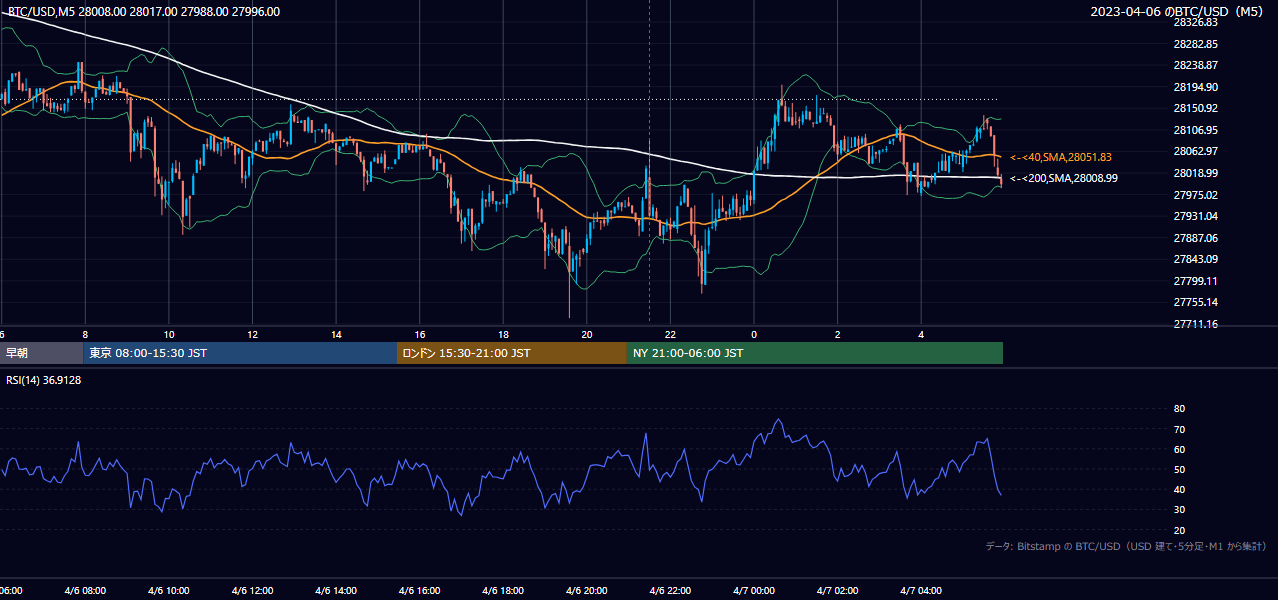This screenshot has height=600, width=1278.
Task: Click price axis value 27931.04
Action: [x=1195, y=216]
